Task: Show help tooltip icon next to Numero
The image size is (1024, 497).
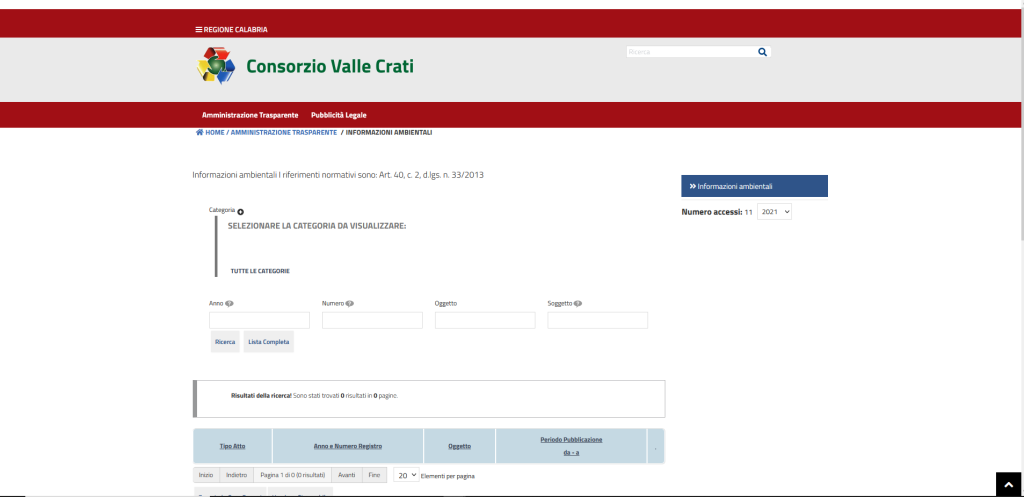Action: (x=350, y=304)
